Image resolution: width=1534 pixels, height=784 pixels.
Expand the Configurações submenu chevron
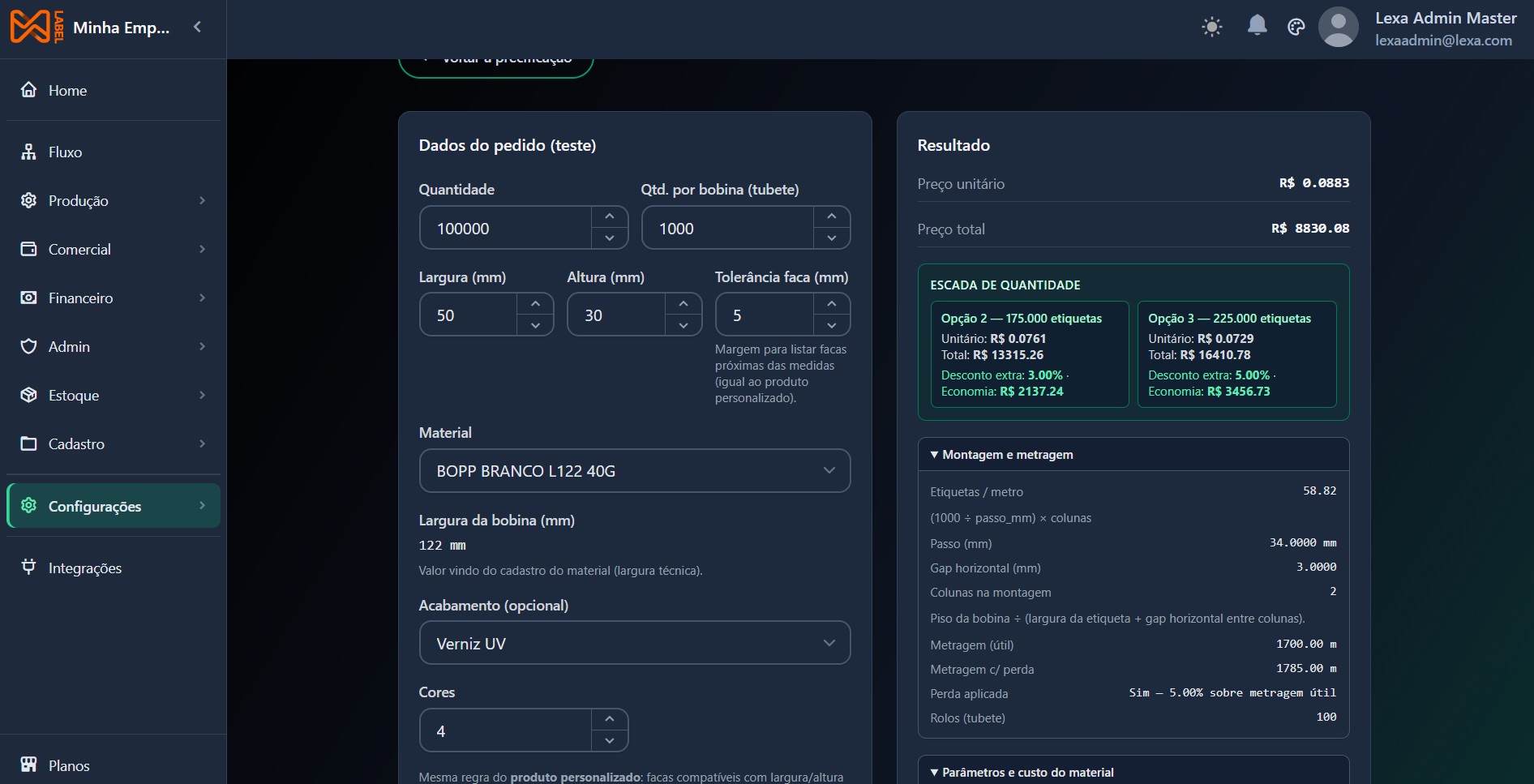(x=202, y=505)
